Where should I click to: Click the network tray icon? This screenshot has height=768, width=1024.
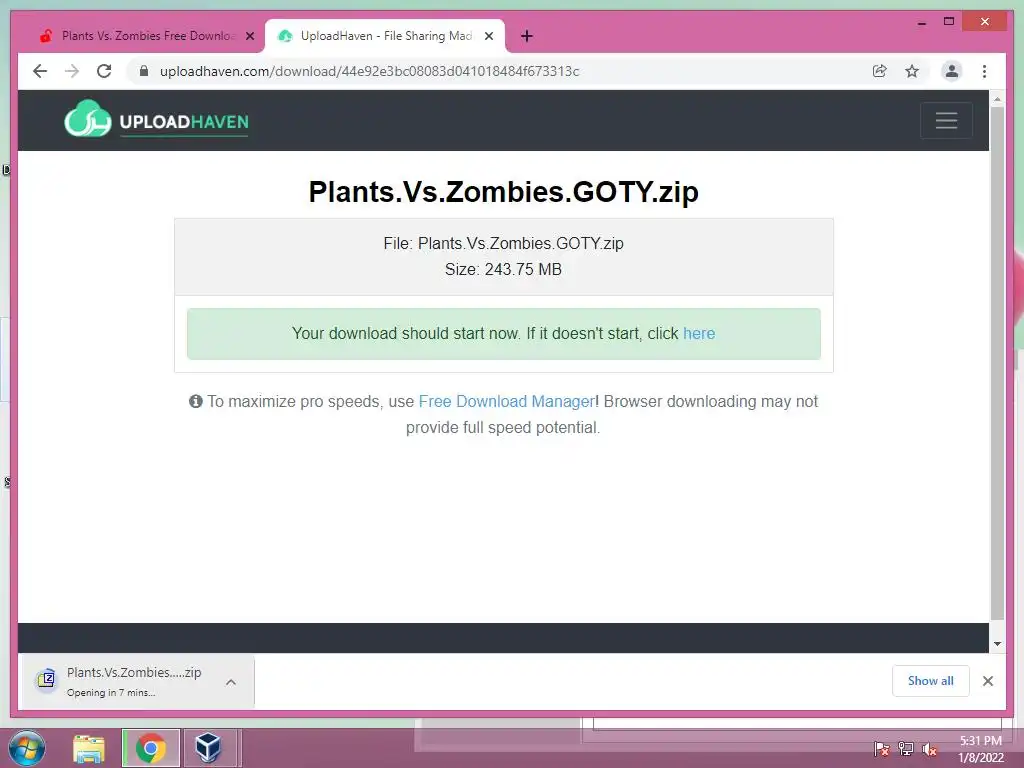click(x=905, y=749)
